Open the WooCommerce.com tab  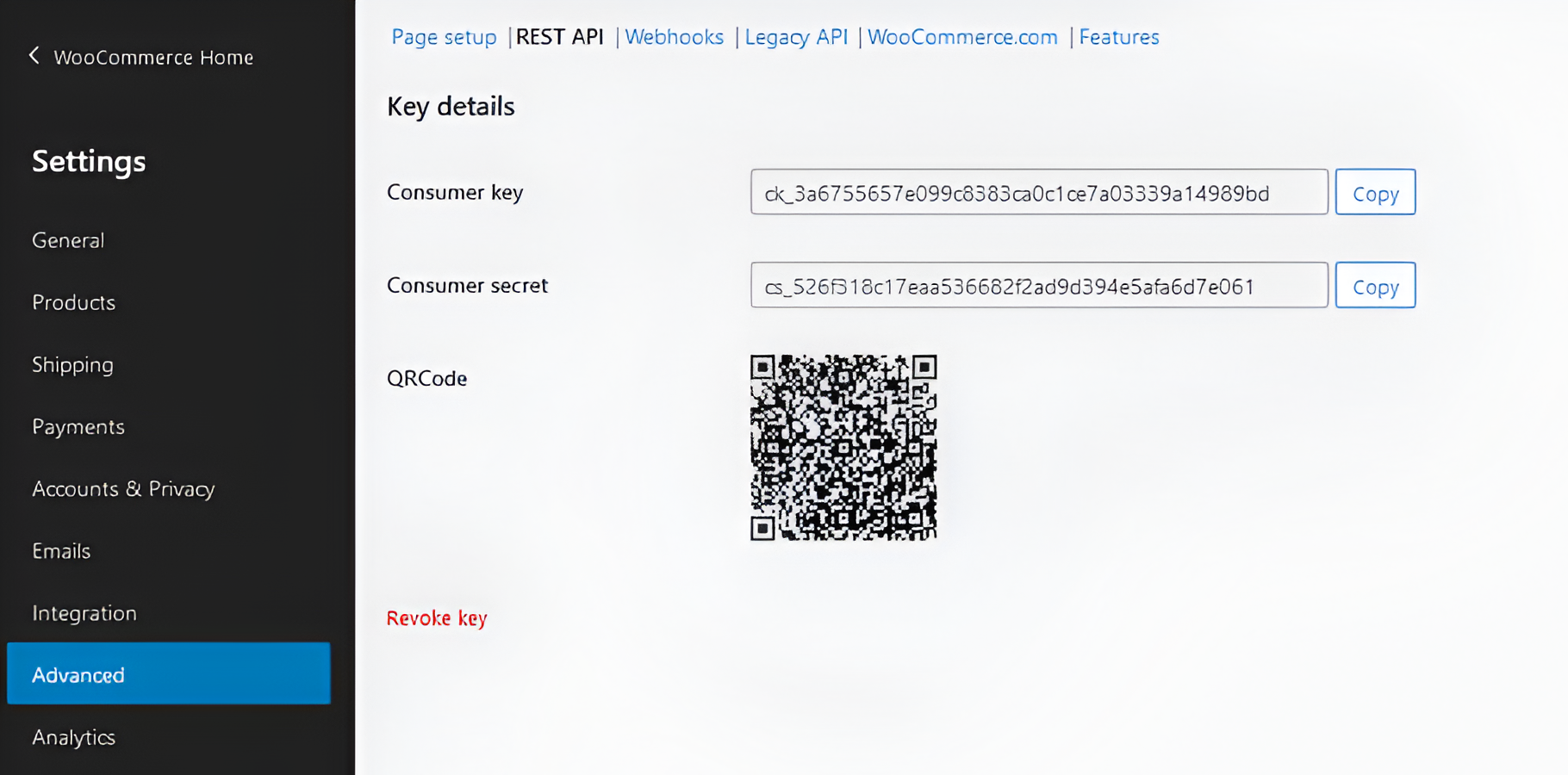962,37
